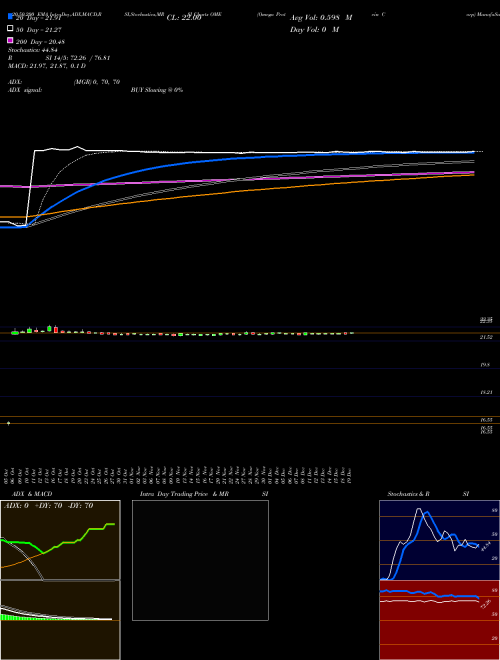Viewport: 500px width, 660px height.
Task: Click the 21.52 price axis label
Action: (x=487, y=337)
